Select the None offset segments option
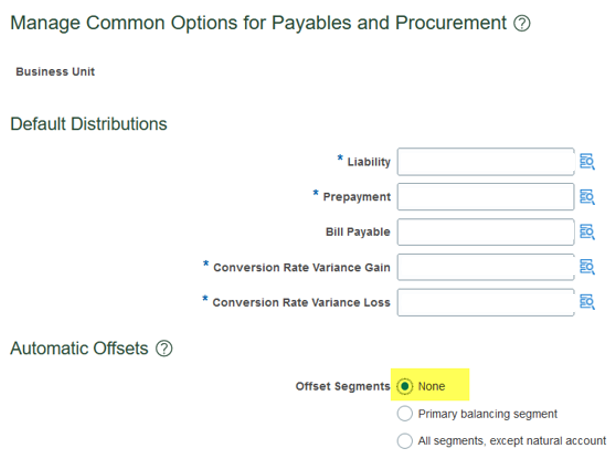Screen dimensions: 613x459 coord(405,386)
